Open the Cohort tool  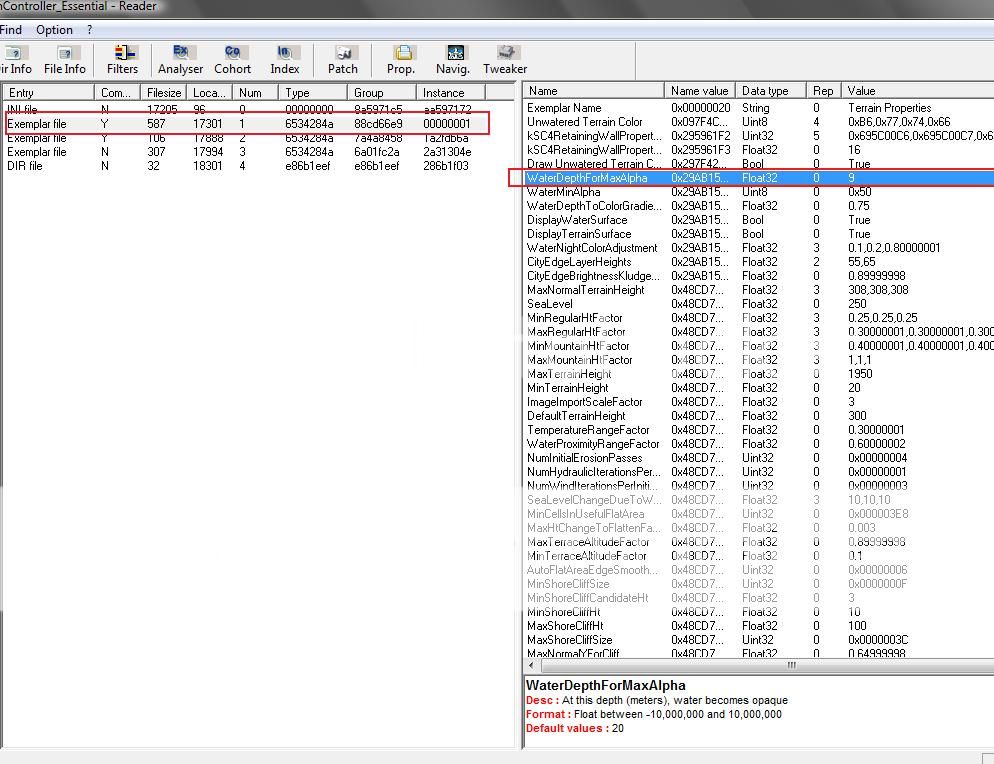pos(232,59)
